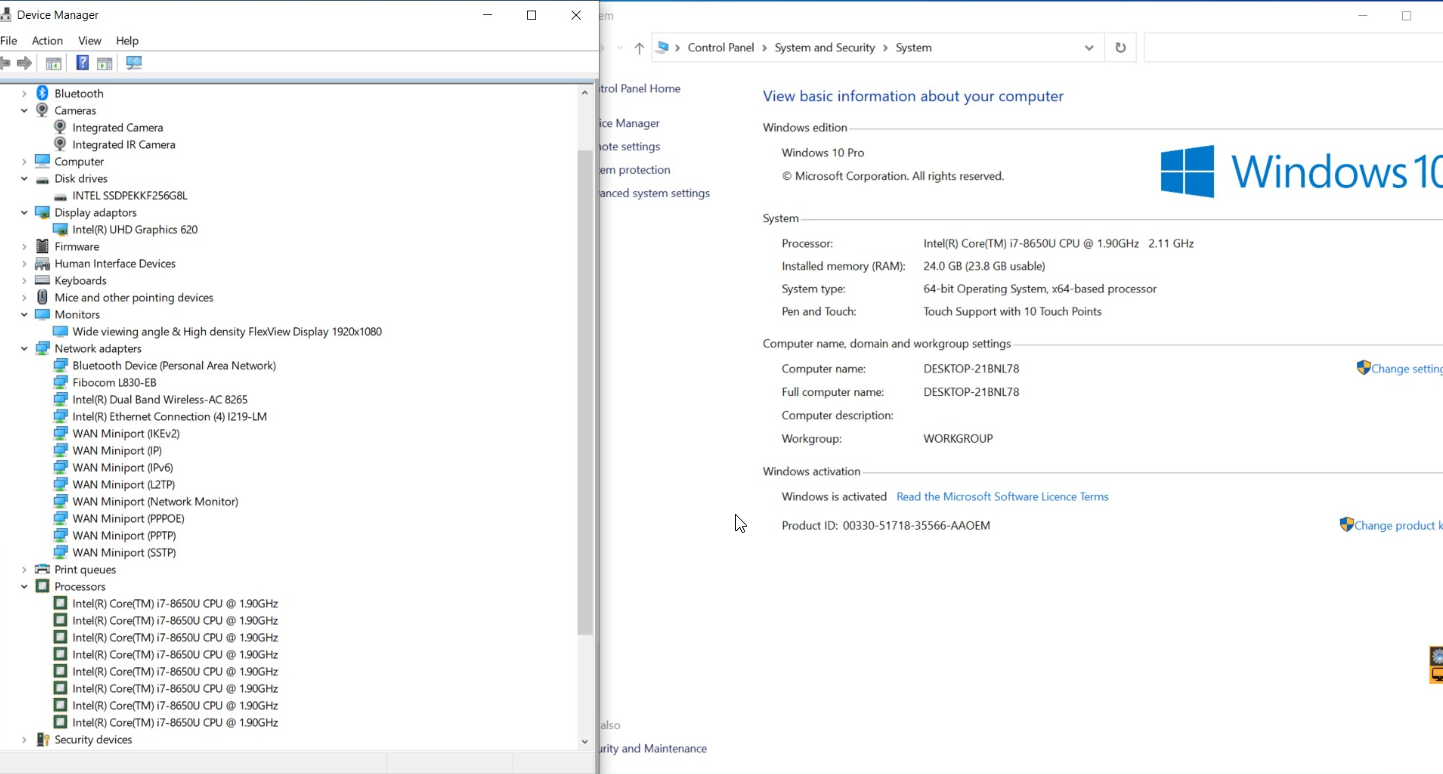1443x774 pixels.
Task: Select WAN Miniport (IKEv2)
Action: [x=125, y=433]
